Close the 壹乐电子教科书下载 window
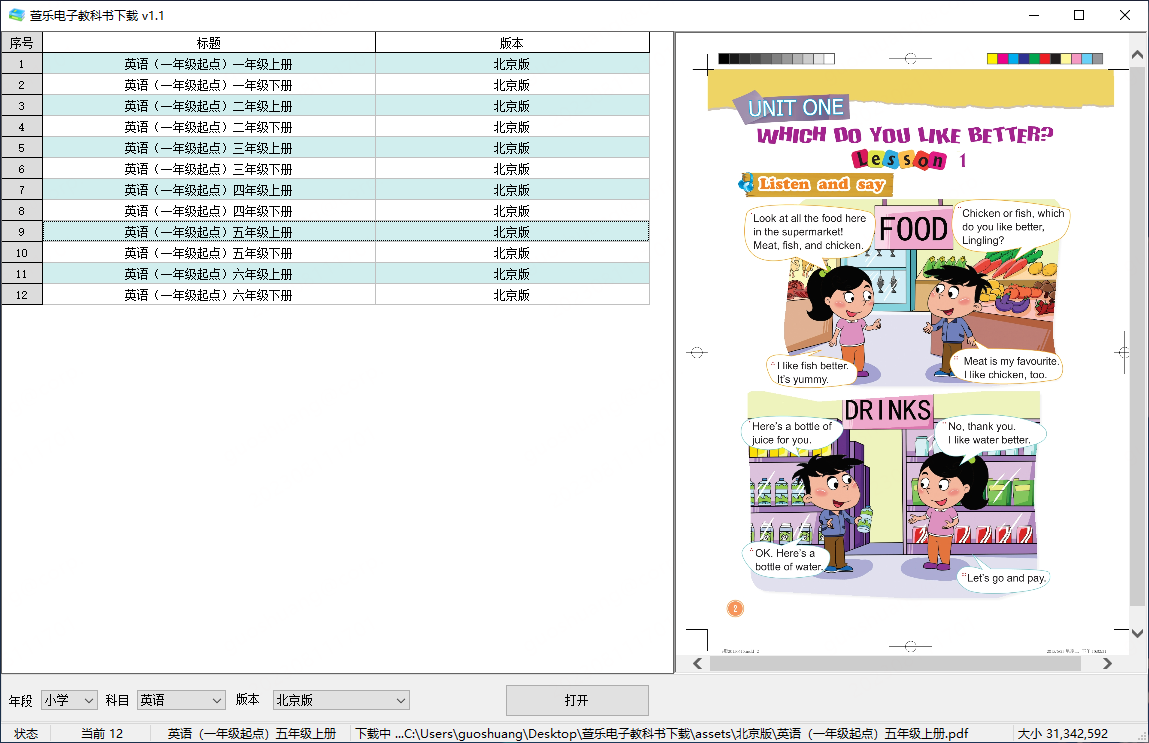The width and height of the screenshot is (1149, 743). [x=1125, y=15]
